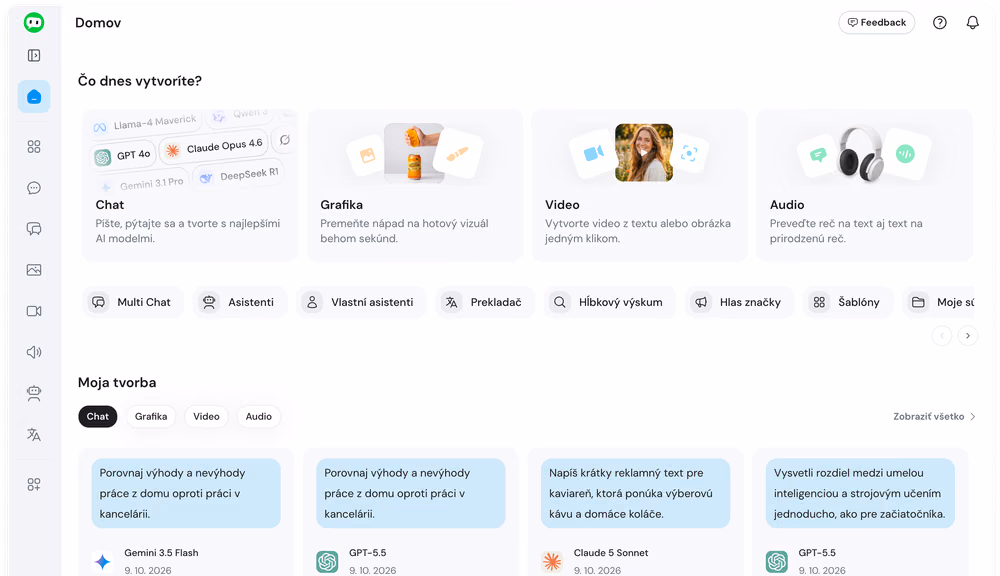Open the Video card
This screenshot has height=576, width=1000.
639,185
